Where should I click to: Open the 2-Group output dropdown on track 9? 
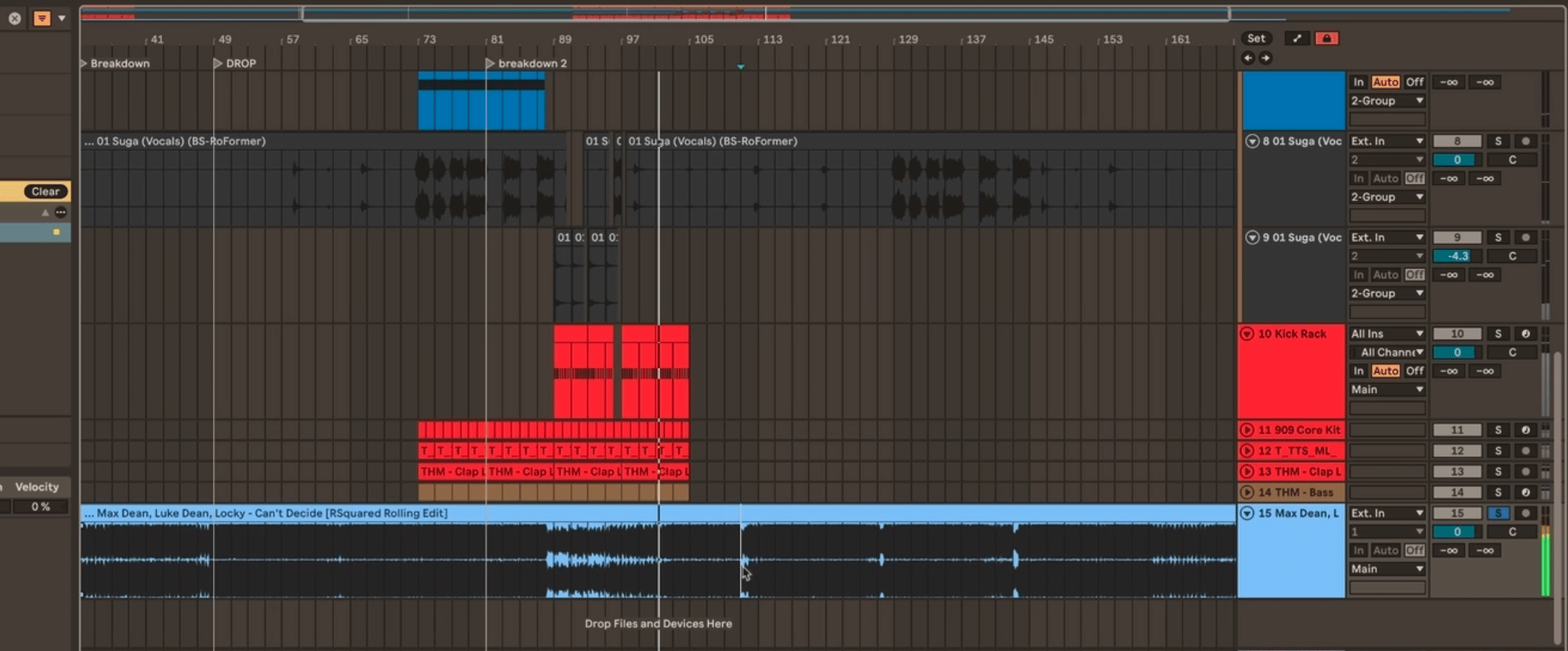[1388, 293]
